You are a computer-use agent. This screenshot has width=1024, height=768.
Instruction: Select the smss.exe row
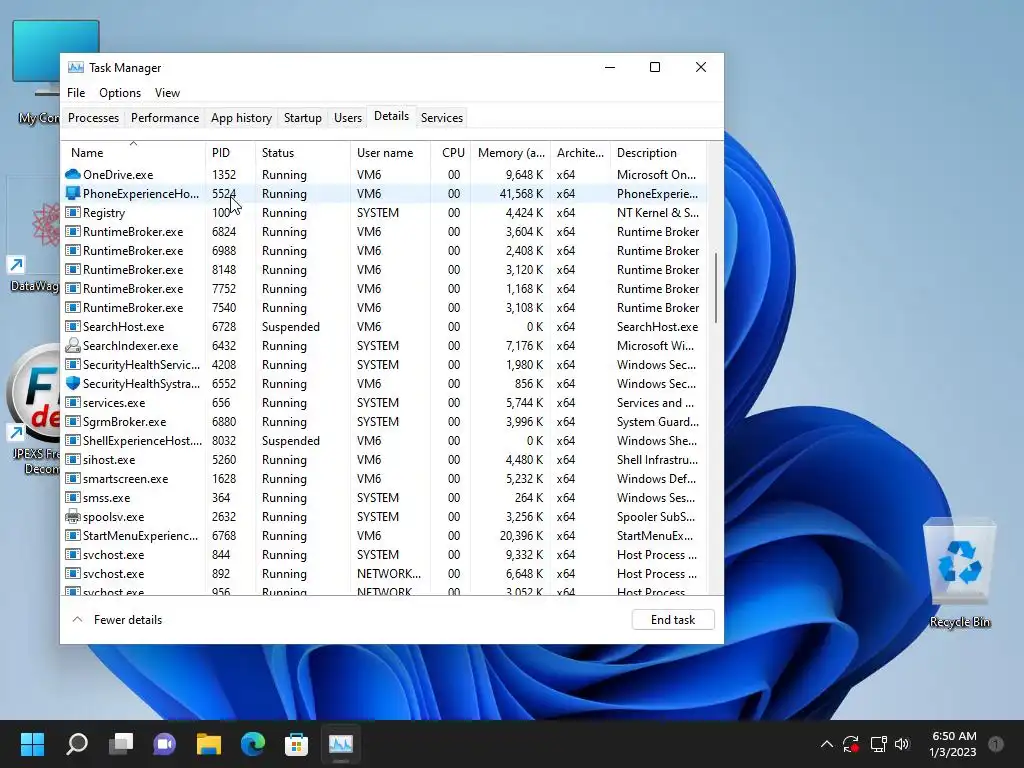pos(384,497)
